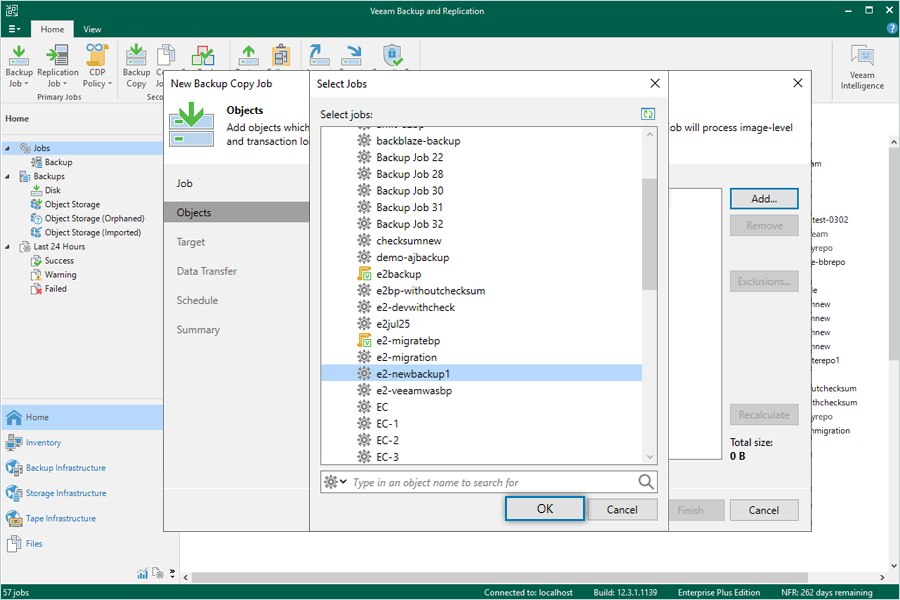Open the main application menu button
The image size is (900, 600).
[14, 29]
